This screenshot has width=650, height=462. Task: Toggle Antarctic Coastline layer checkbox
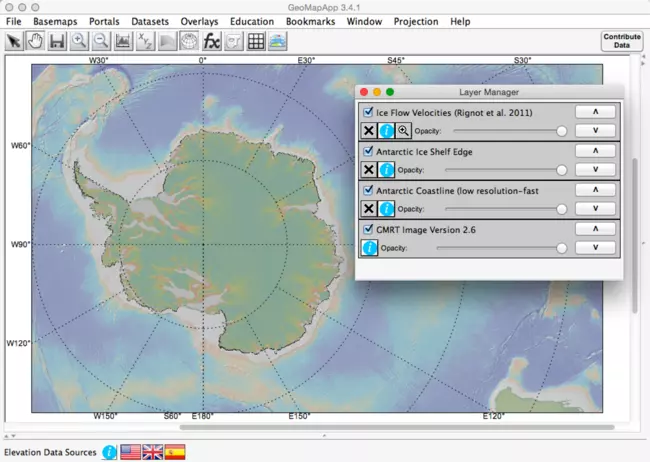(368, 190)
